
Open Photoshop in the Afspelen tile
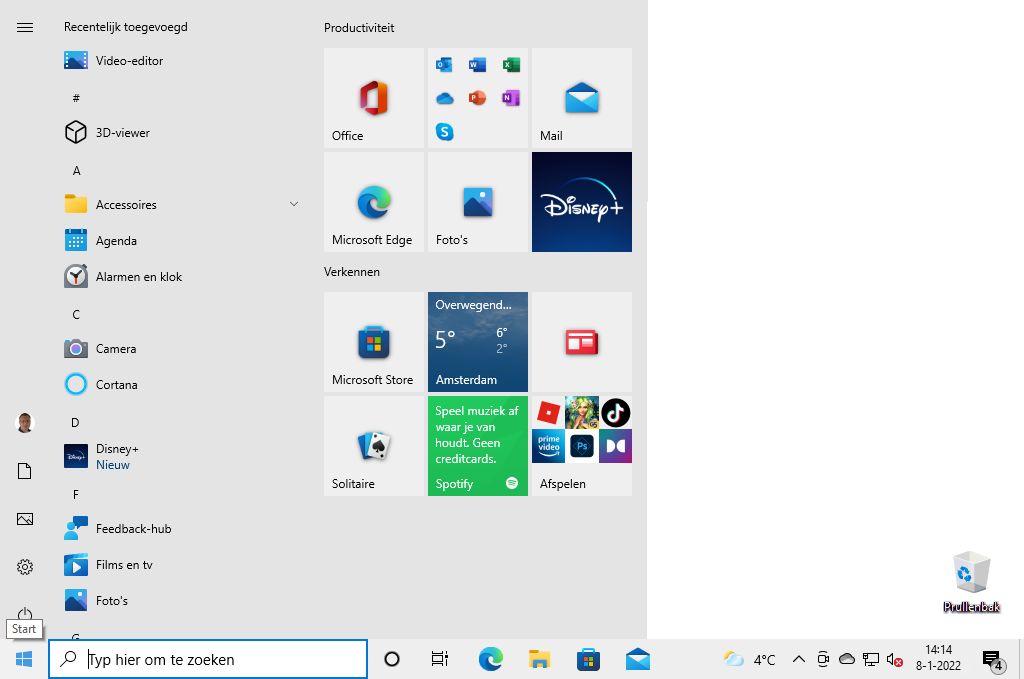click(x=582, y=446)
